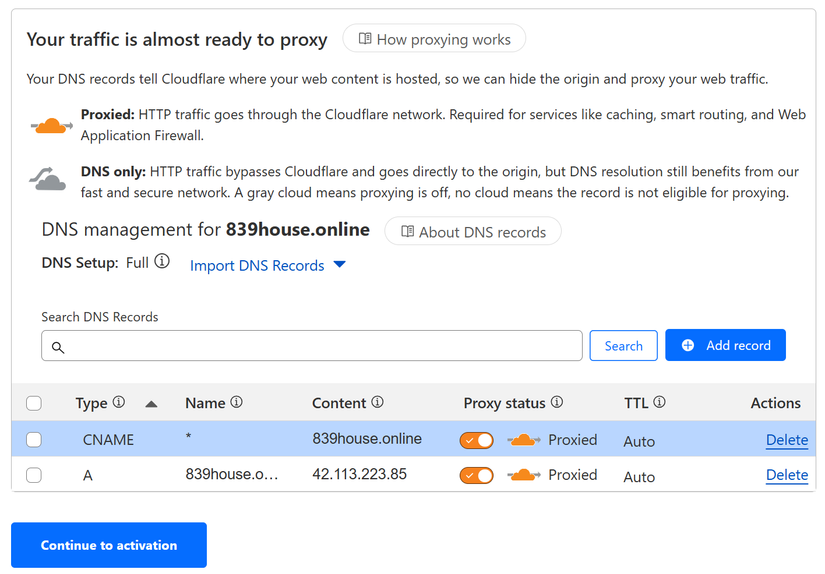Click the gray DNS only cloud icon
Image resolution: width=825 pixels, height=574 pixels.
click(48, 180)
